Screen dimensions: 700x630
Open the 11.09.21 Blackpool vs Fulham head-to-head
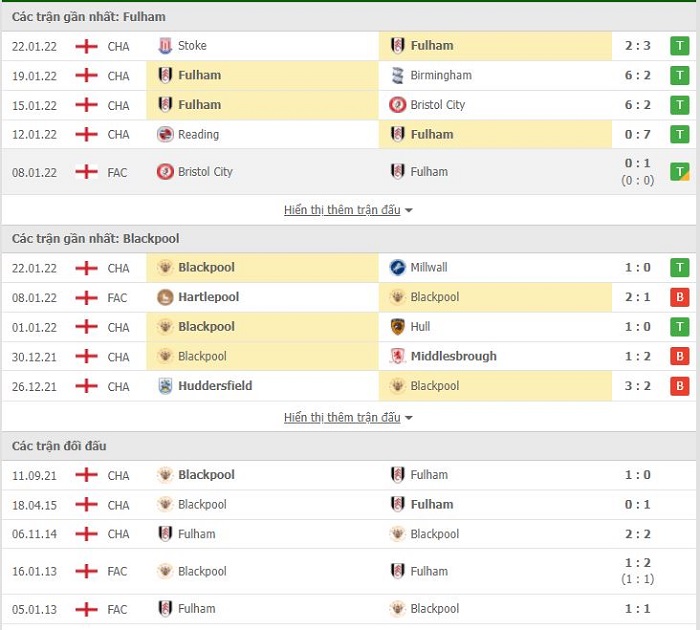tap(348, 475)
